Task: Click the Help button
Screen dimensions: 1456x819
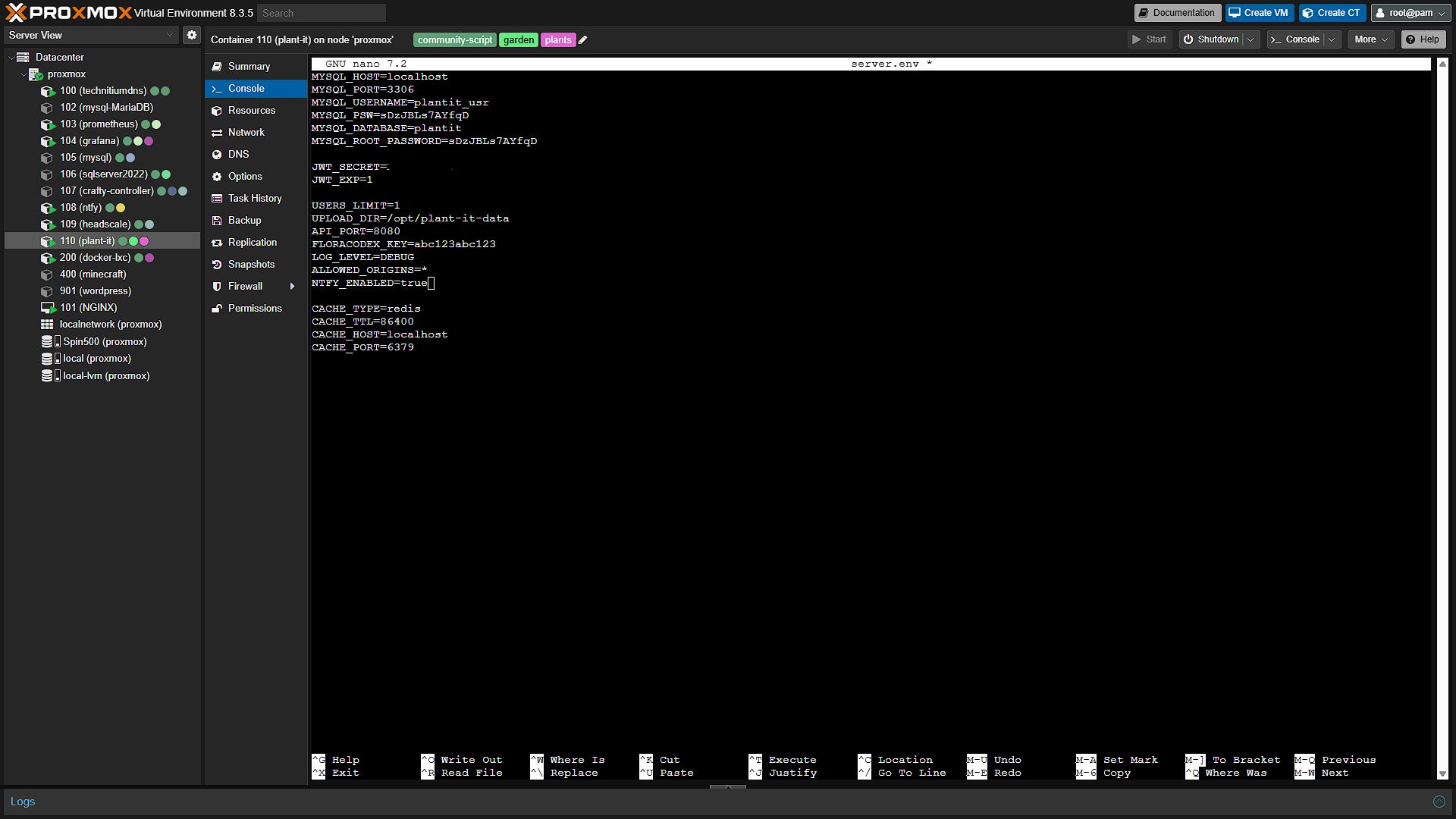Action: click(x=1423, y=39)
